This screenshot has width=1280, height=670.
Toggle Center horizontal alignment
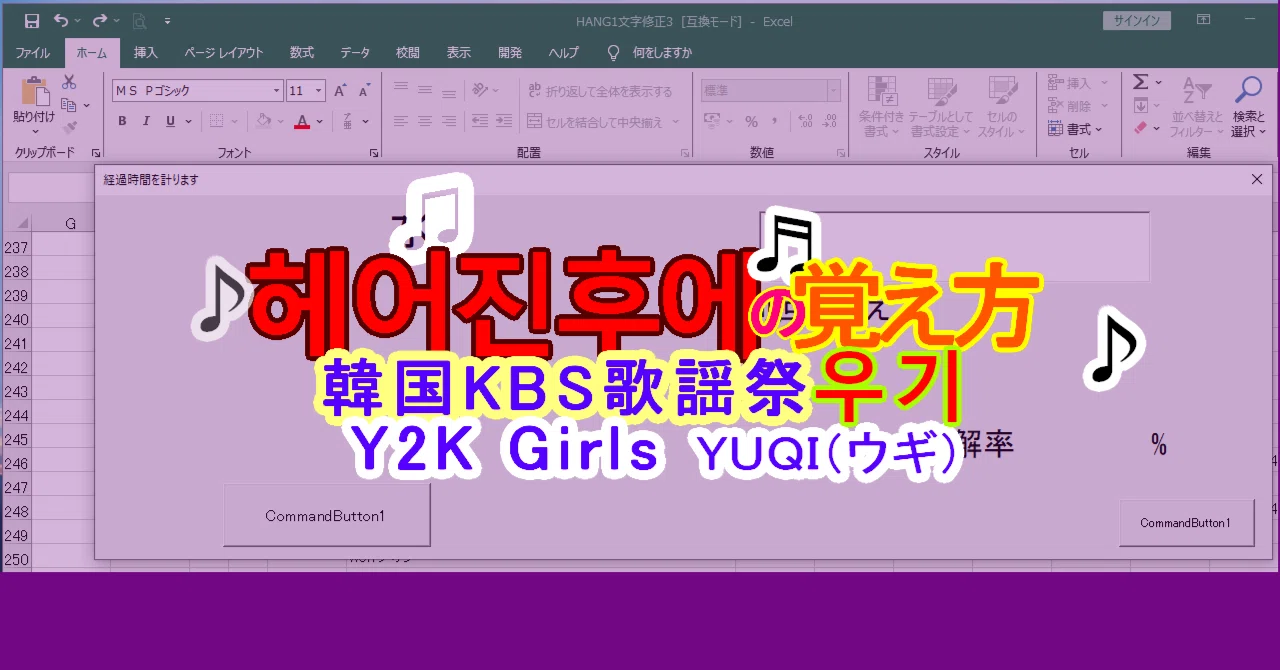[424, 121]
